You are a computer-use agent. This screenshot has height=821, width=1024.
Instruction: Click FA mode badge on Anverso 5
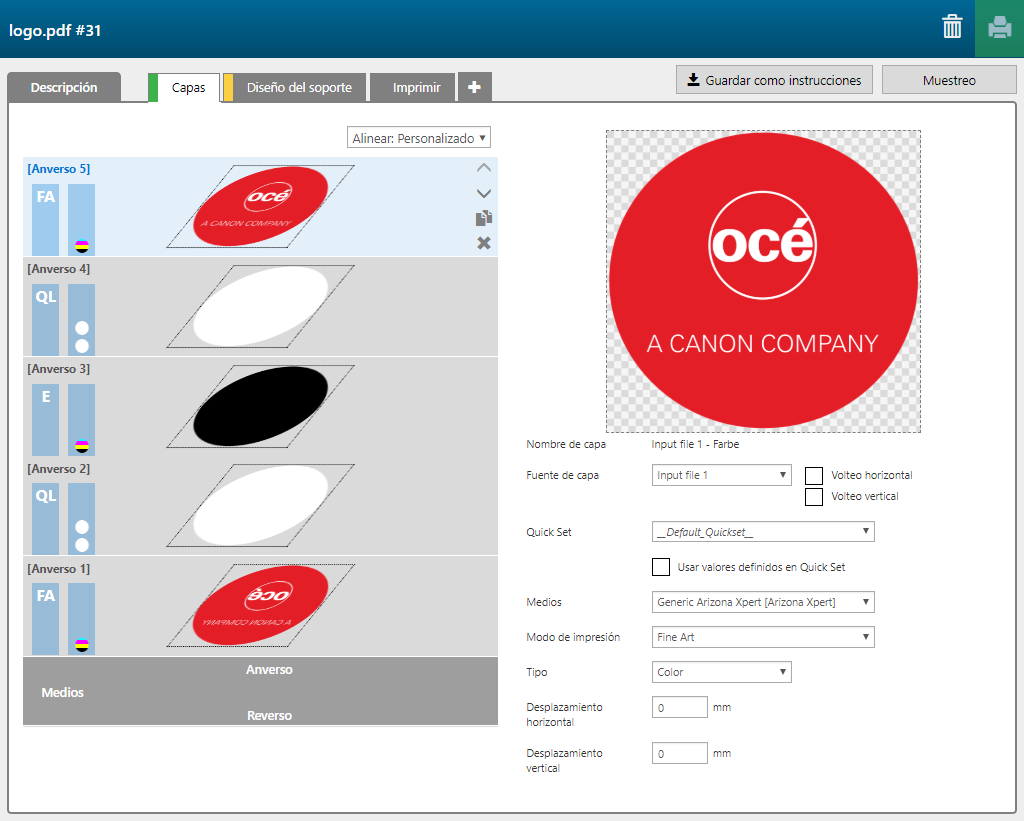pos(46,219)
